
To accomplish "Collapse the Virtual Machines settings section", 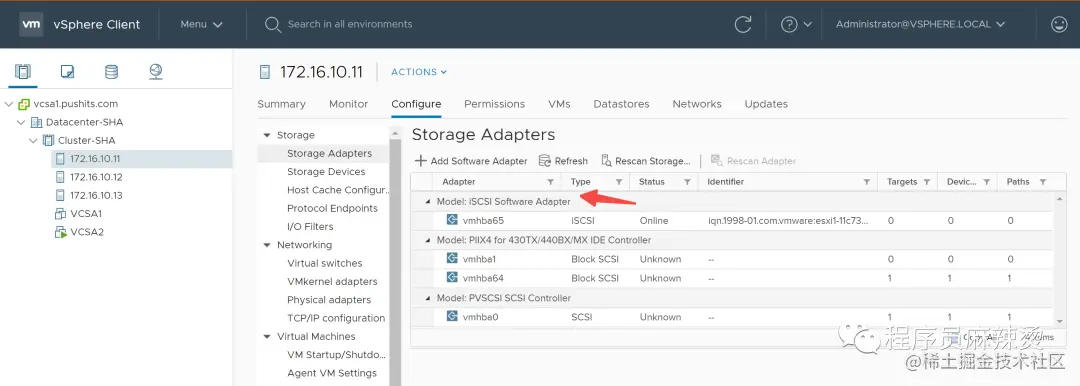I will (x=267, y=337).
